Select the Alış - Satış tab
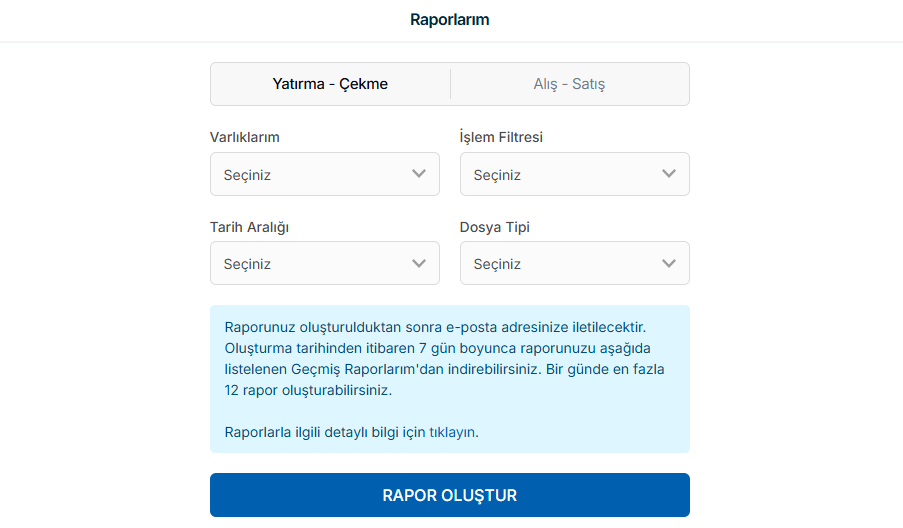The width and height of the screenshot is (903, 528). tap(569, 84)
